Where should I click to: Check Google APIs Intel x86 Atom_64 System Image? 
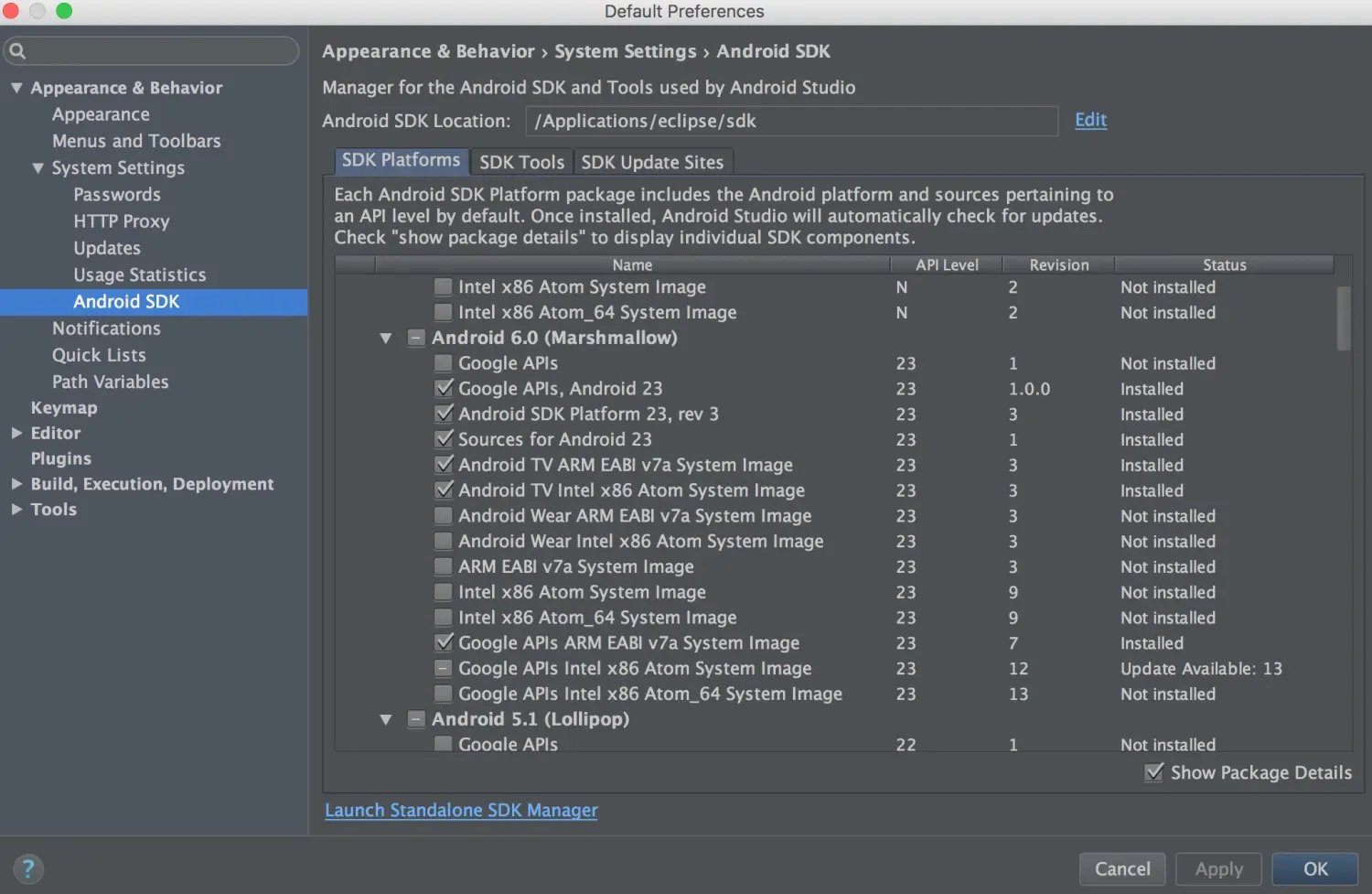(443, 695)
